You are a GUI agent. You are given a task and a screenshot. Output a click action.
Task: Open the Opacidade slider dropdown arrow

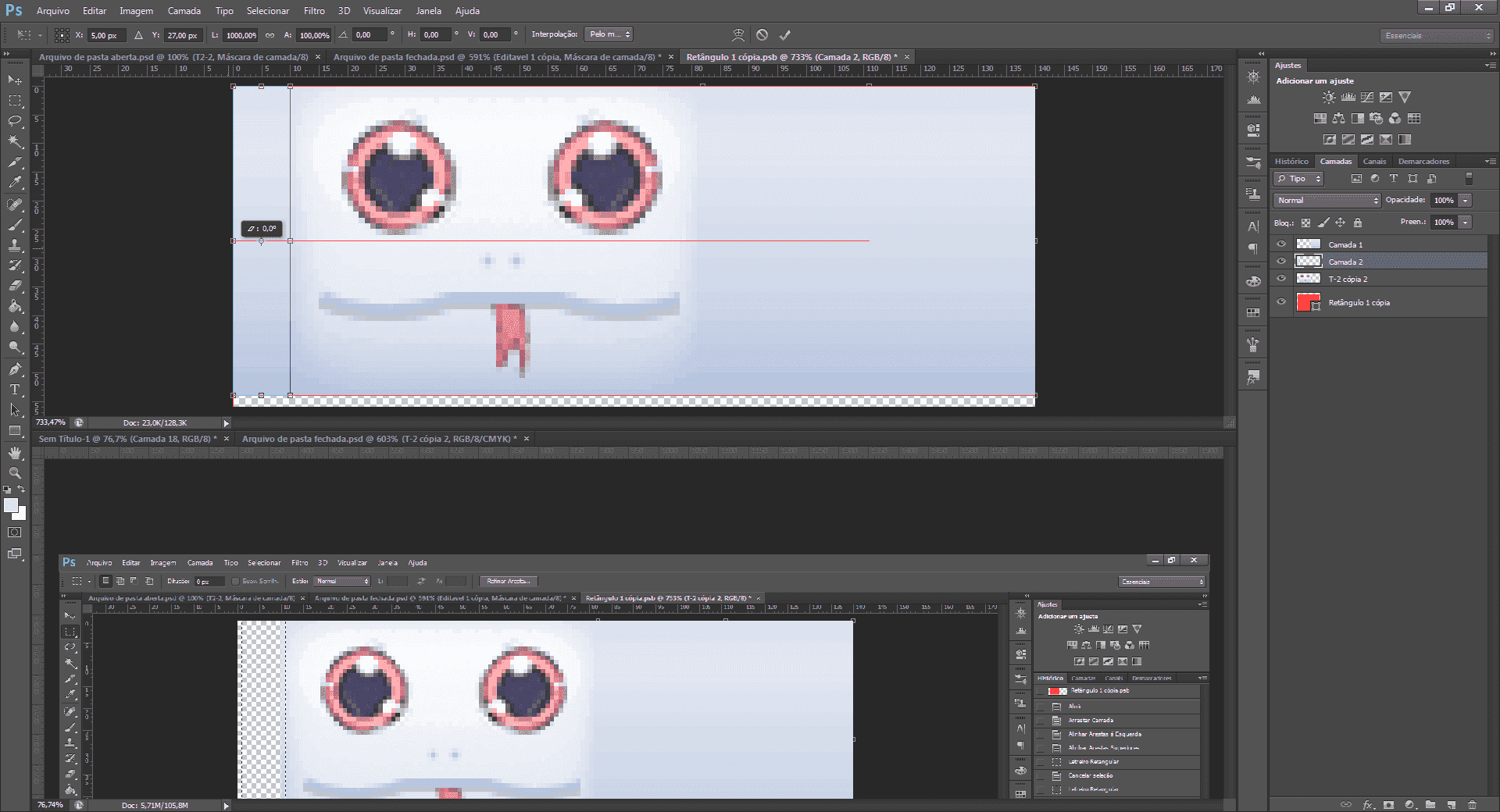point(1466,201)
